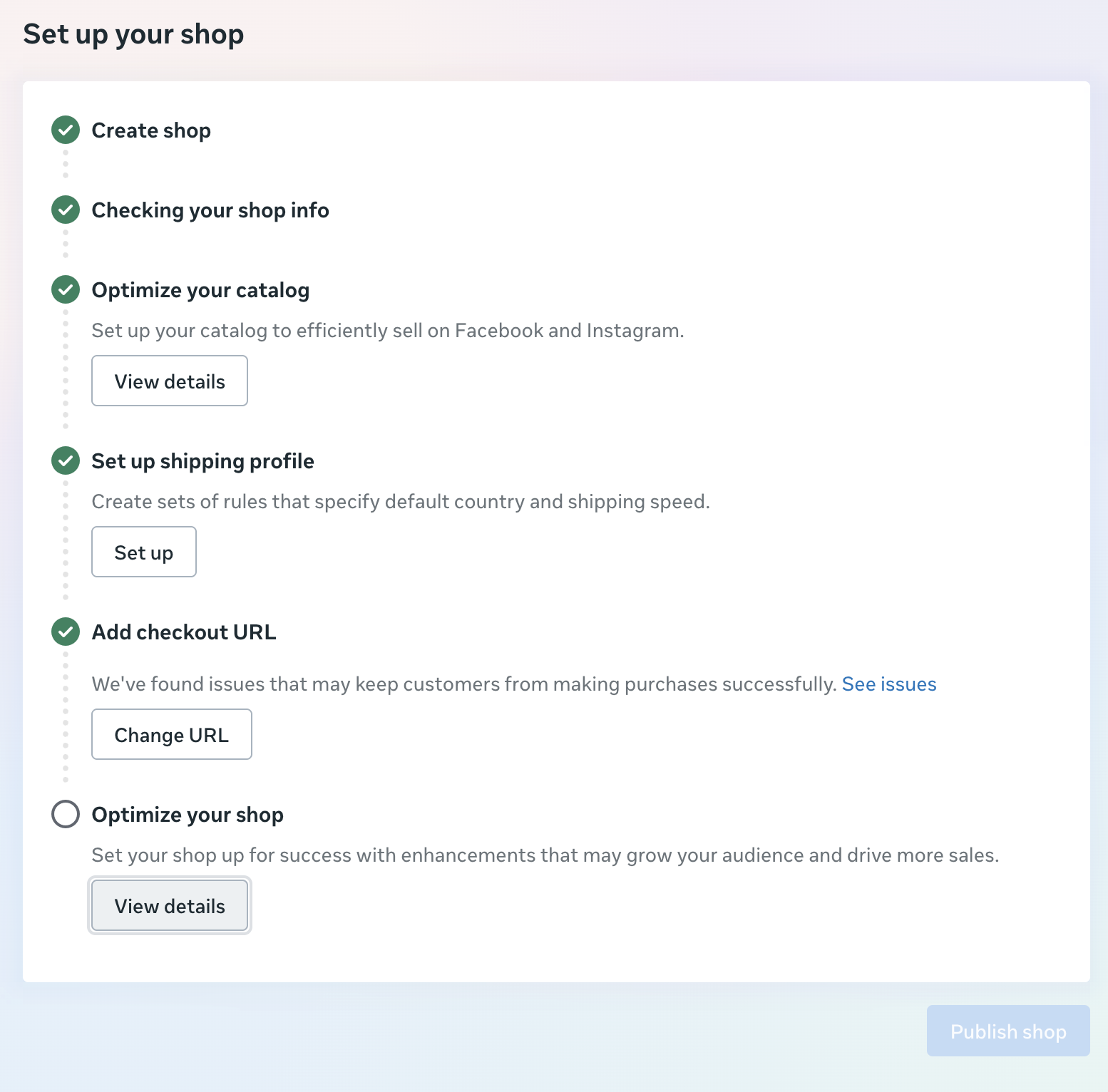Select the Checking your shop info step
Viewport: 1108px width, 1092px height.
[x=210, y=210]
